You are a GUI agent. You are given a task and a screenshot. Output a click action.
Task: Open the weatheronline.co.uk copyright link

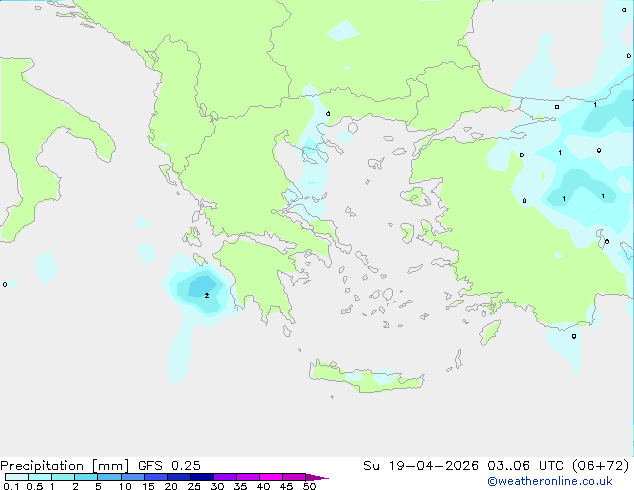point(549,481)
